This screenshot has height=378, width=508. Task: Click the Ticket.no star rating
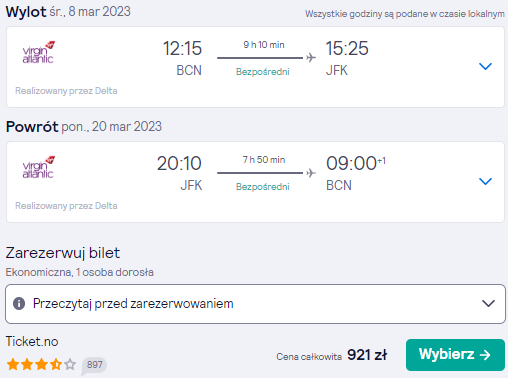pyautogui.click(x=41, y=365)
